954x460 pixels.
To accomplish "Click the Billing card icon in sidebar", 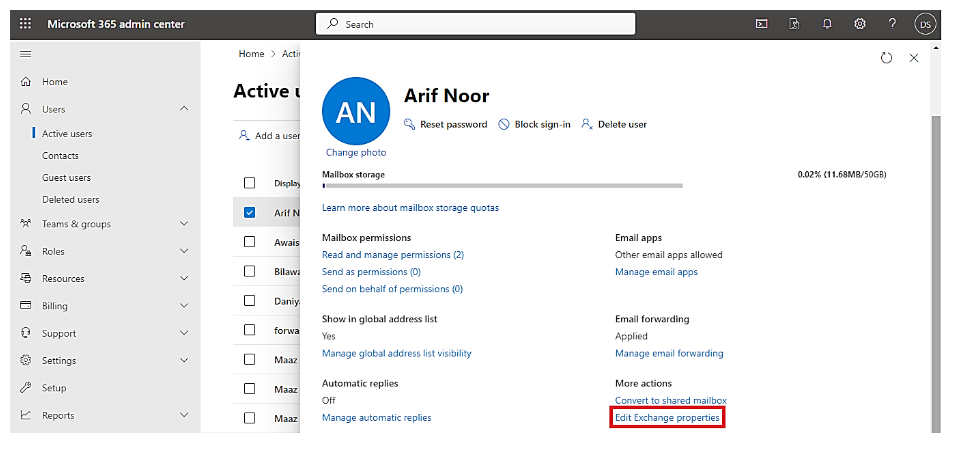I will (x=26, y=305).
